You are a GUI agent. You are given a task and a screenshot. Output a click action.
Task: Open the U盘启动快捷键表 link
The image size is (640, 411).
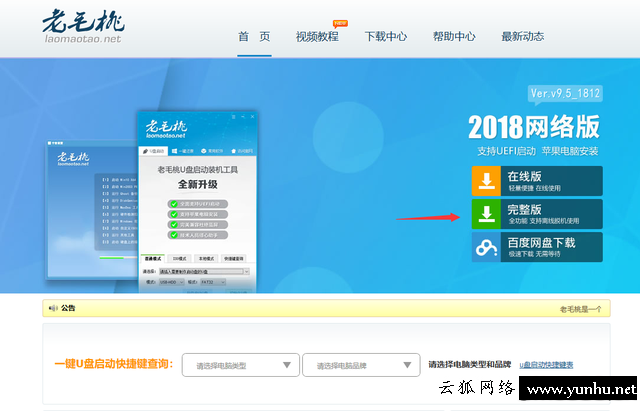(546, 365)
